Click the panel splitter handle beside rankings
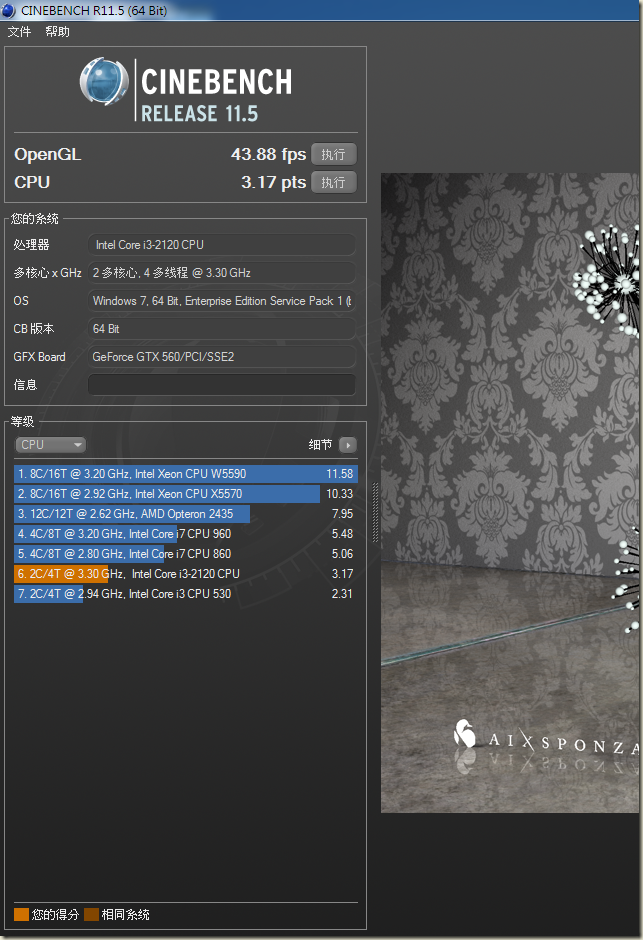Image resolution: width=643 pixels, height=940 pixels. coord(375,513)
